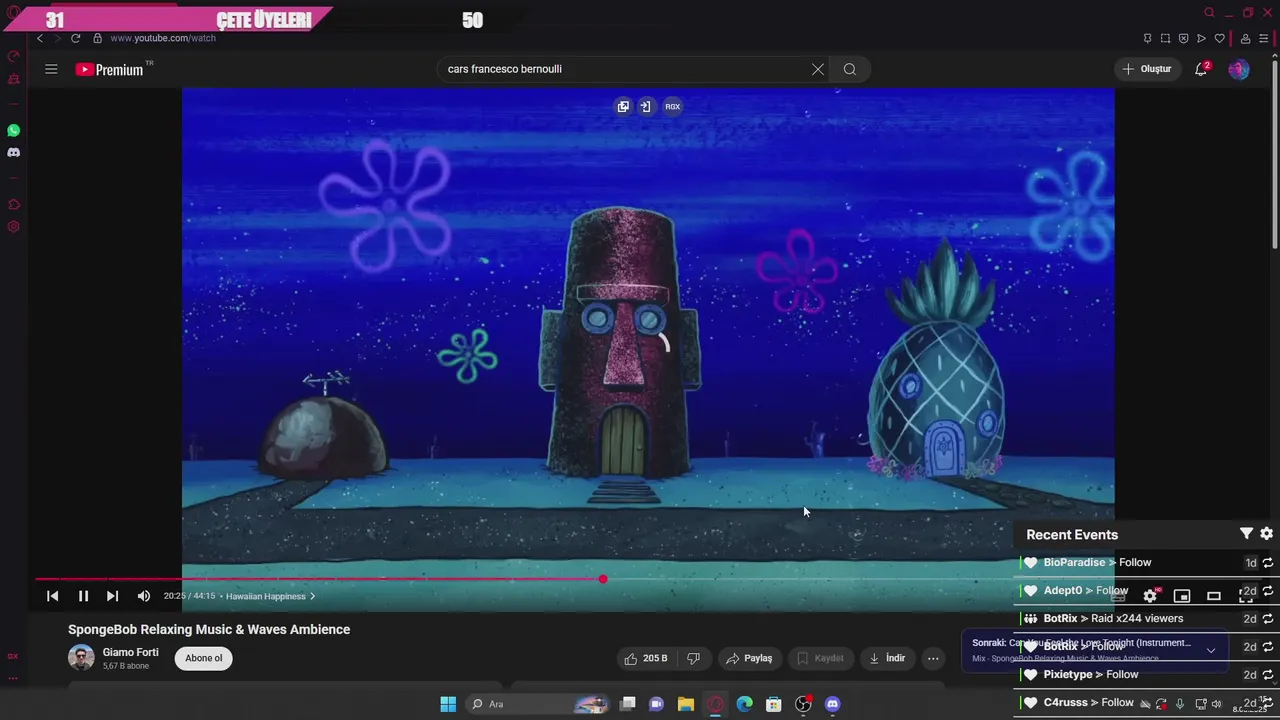Replay the BioParadise Follow event
This screenshot has height=720, width=1280.
[x=1268, y=563]
